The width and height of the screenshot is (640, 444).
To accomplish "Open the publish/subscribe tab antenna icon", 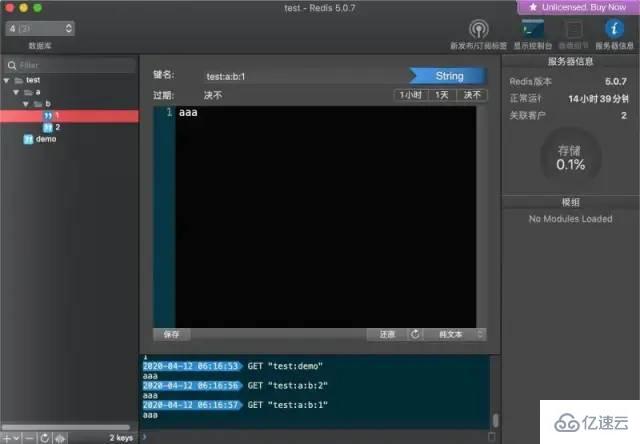I will pos(478,30).
